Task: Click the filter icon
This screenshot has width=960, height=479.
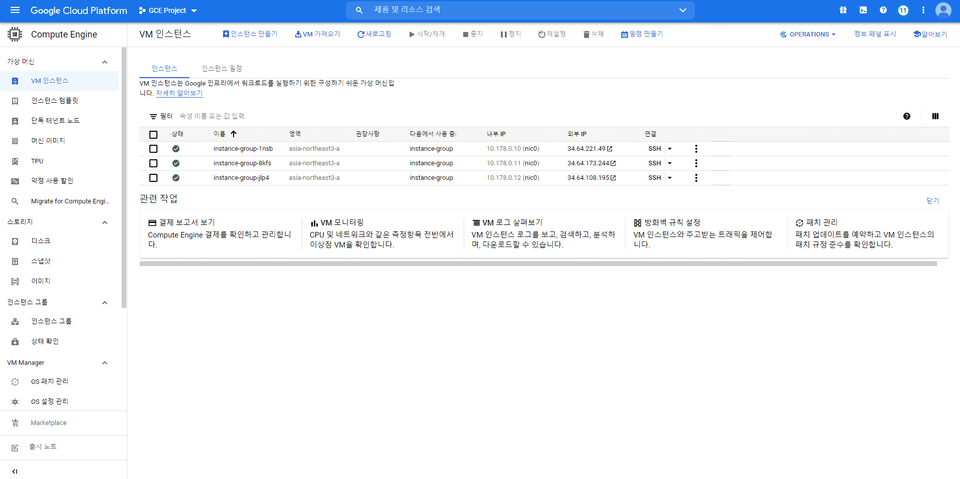Action: 154,116
